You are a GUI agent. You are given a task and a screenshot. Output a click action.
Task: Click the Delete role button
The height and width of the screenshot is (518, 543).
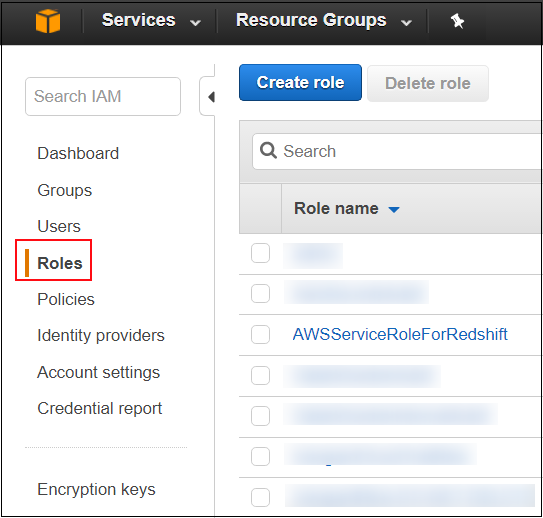tap(428, 83)
